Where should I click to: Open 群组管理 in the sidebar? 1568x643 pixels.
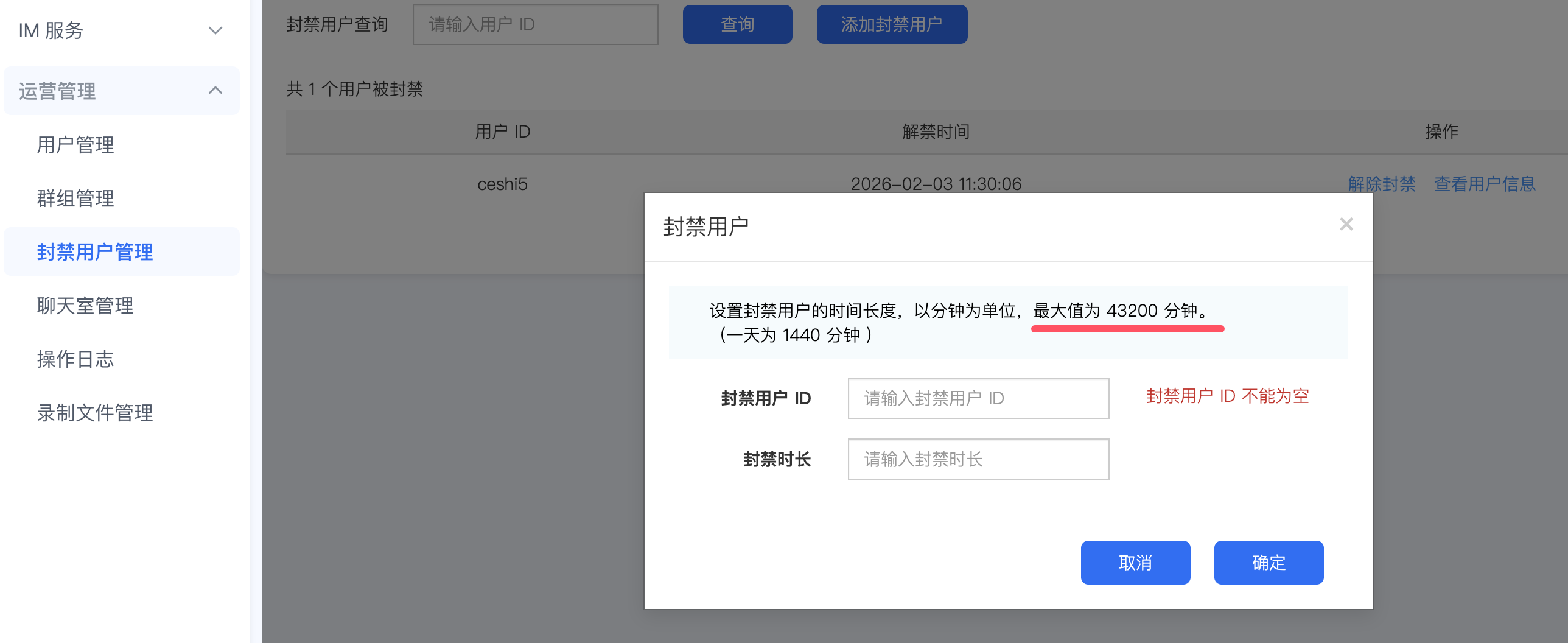pos(75,199)
